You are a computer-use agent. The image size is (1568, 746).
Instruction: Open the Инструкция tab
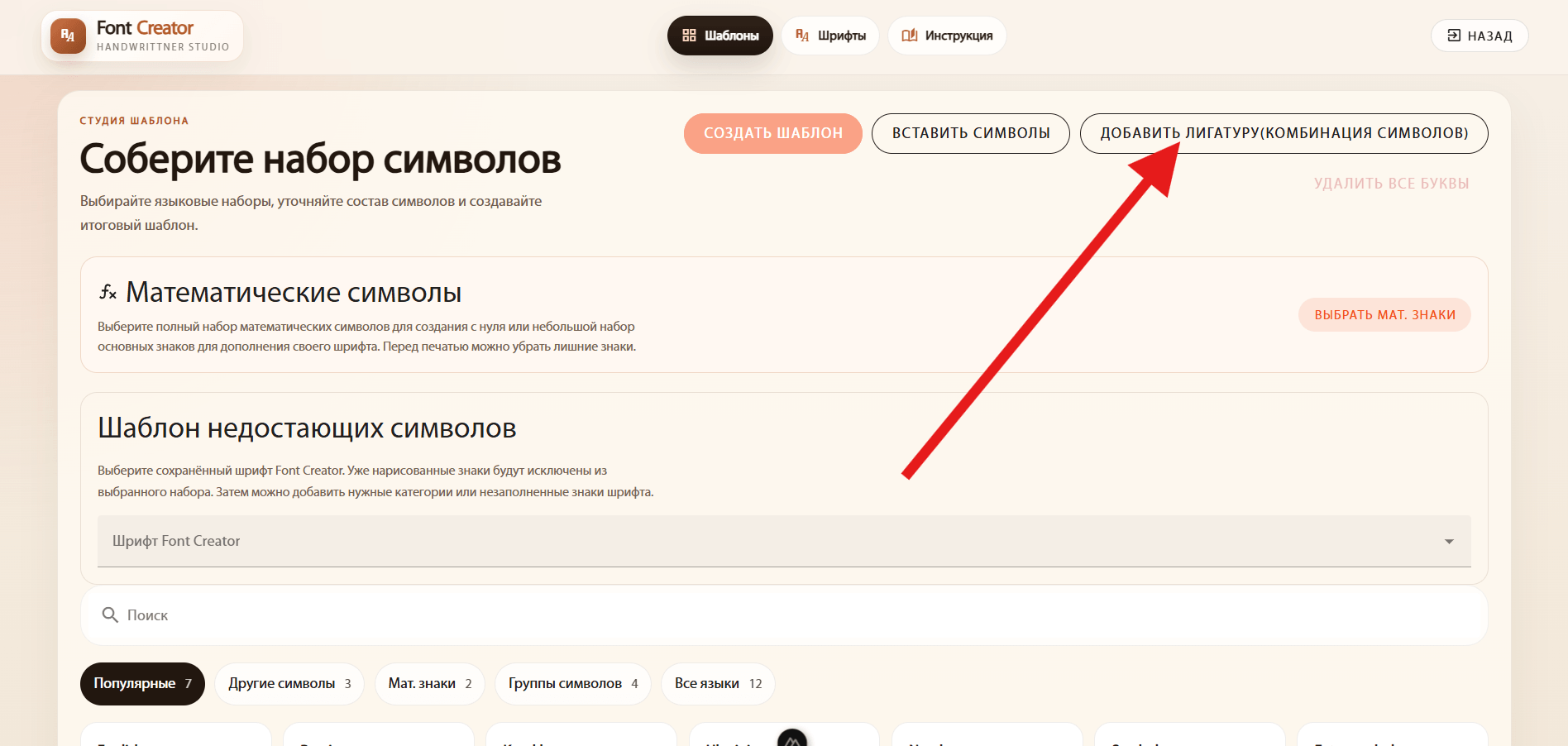pyautogui.click(x=947, y=36)
